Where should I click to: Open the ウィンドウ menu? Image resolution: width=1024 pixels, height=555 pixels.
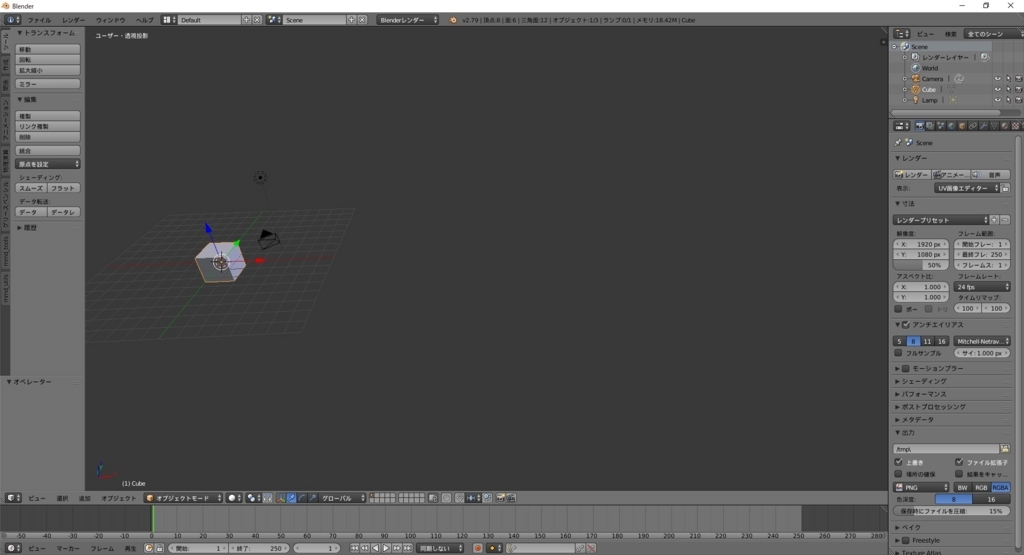coord(110,20)
